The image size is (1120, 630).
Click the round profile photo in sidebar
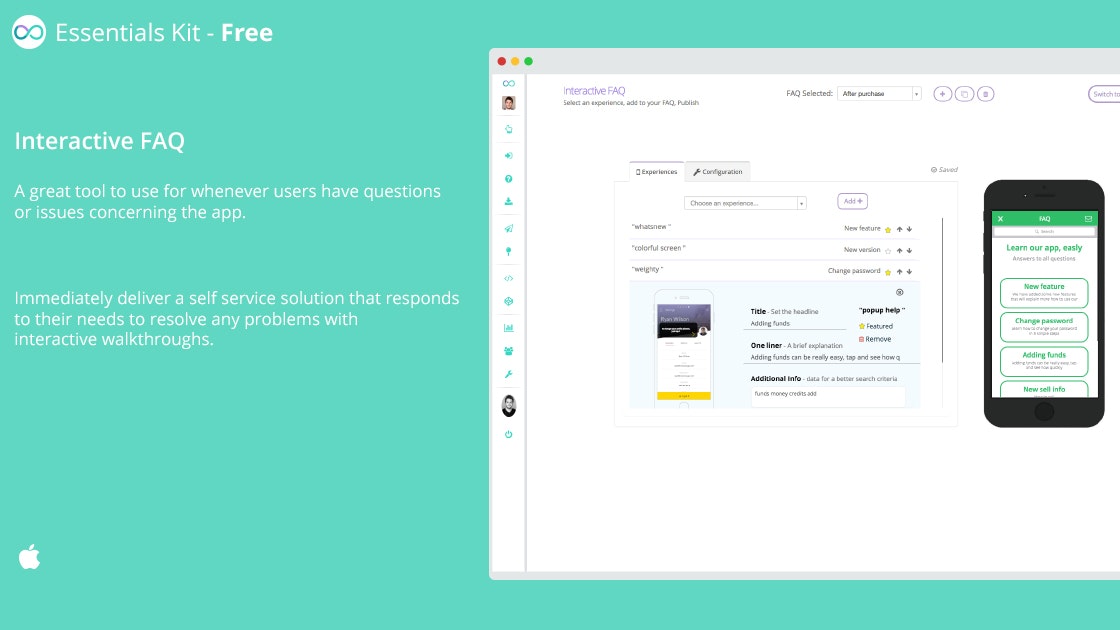(x=509, y=406)
